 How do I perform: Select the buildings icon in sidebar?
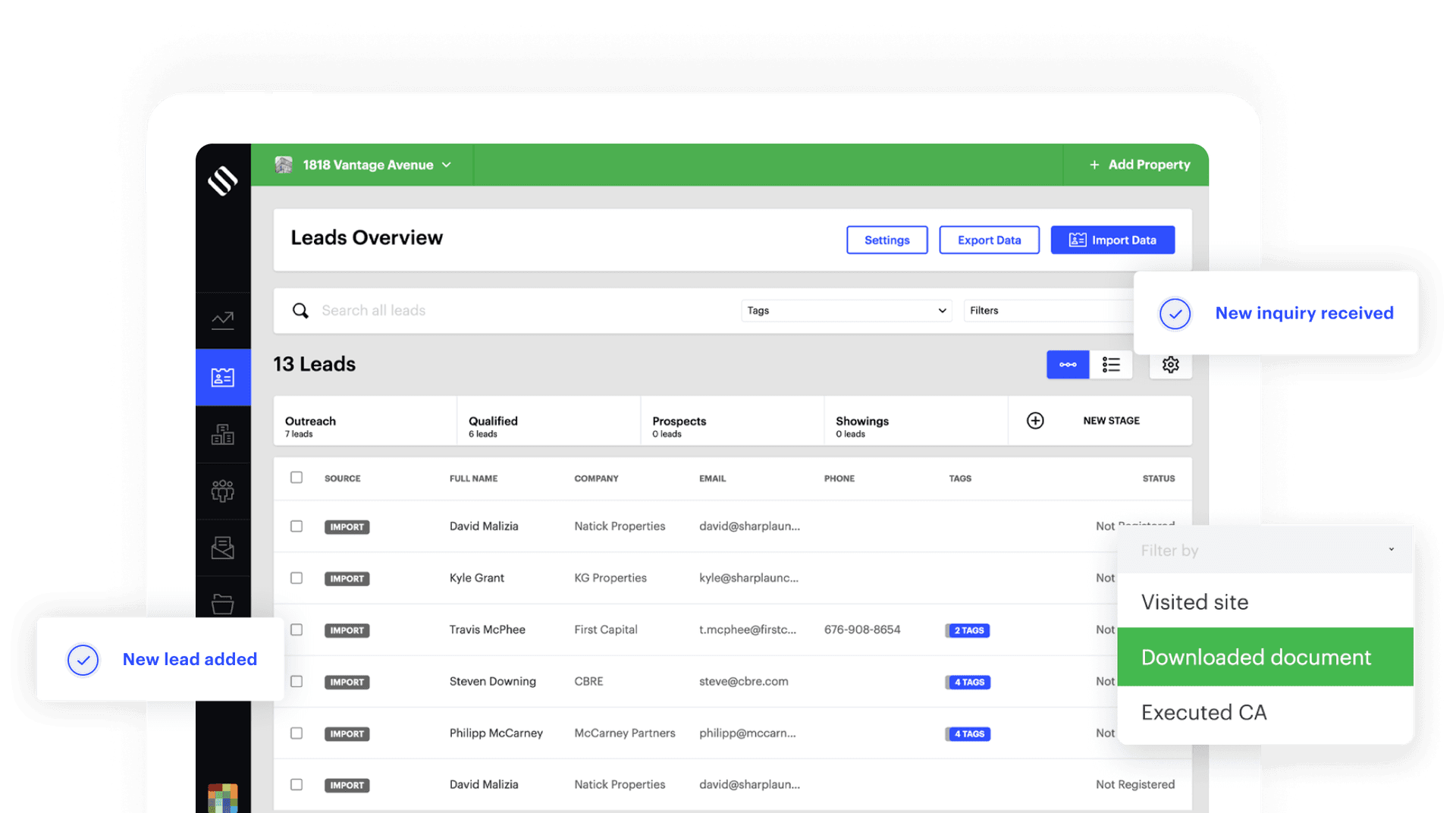222,435
